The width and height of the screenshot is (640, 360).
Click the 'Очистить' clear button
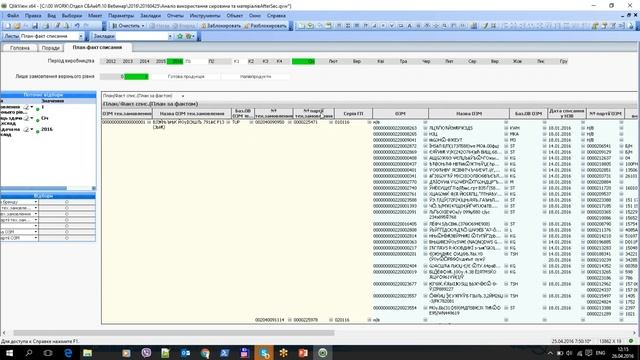[x=126, y=26]
